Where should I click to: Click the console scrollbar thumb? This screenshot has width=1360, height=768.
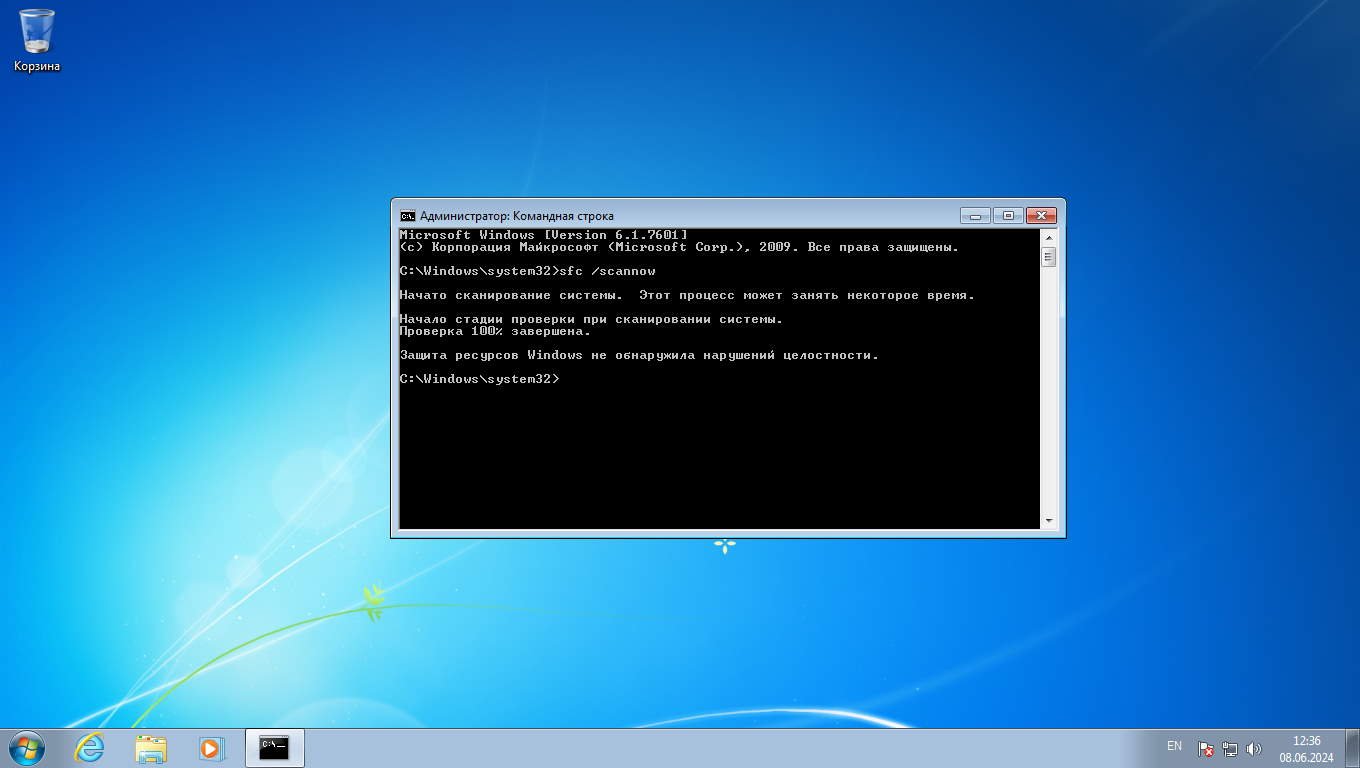1048,257
